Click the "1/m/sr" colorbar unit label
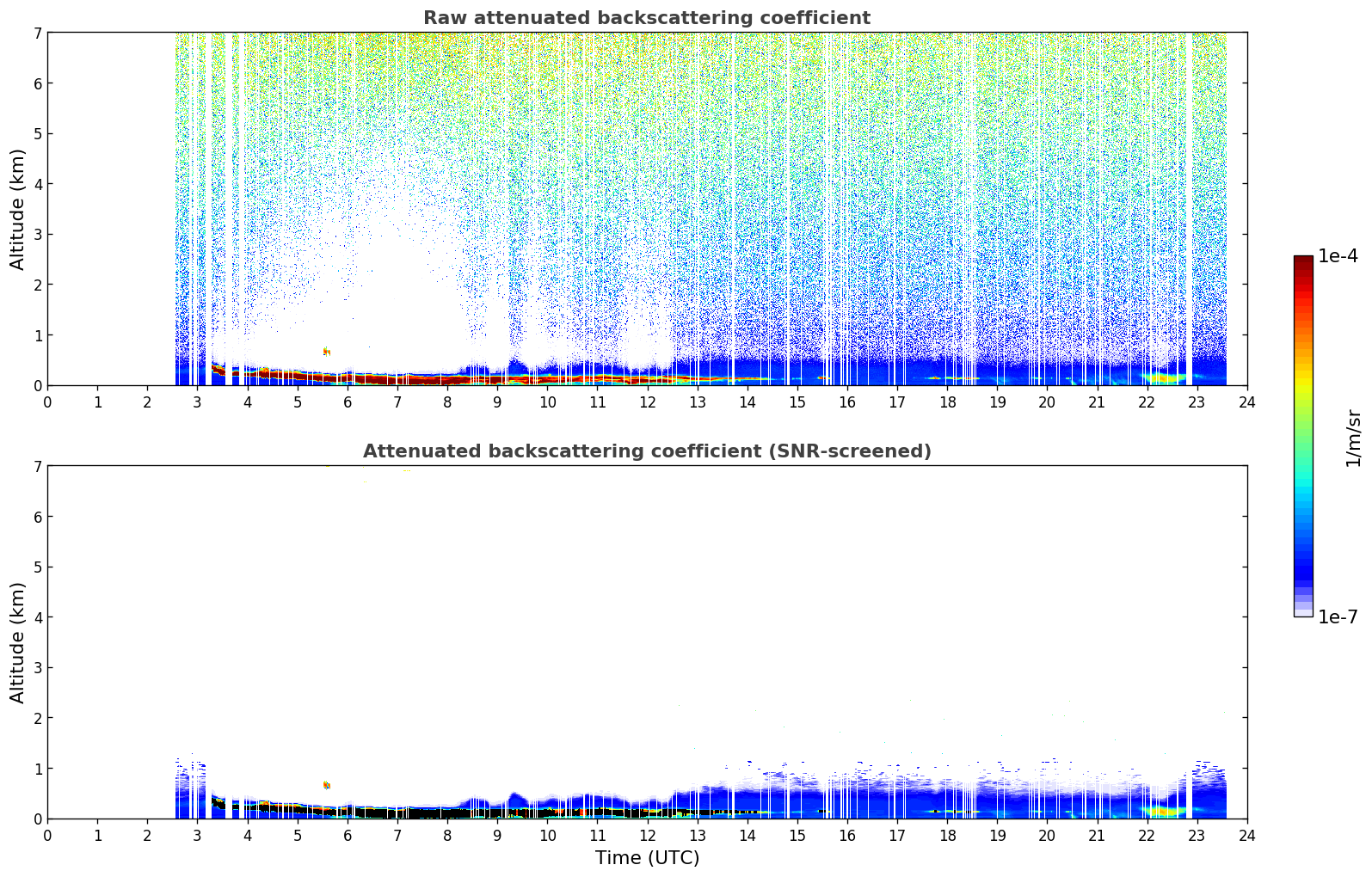 coord(1353,438)
